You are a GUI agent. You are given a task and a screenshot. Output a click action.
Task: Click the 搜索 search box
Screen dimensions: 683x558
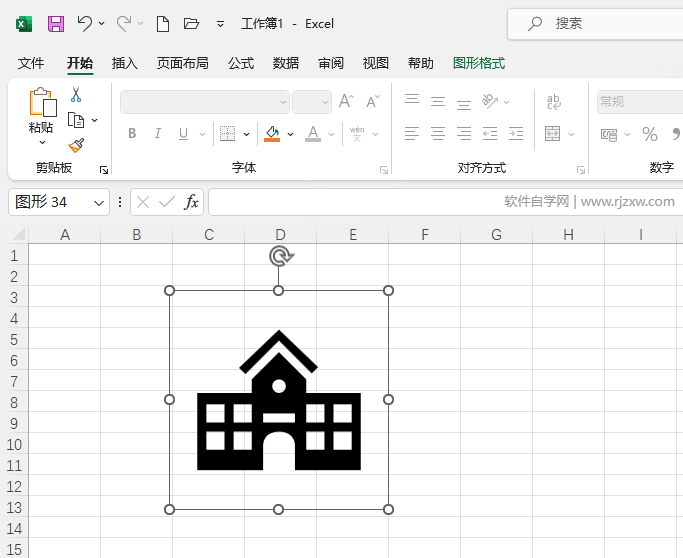tap(595, 24)
